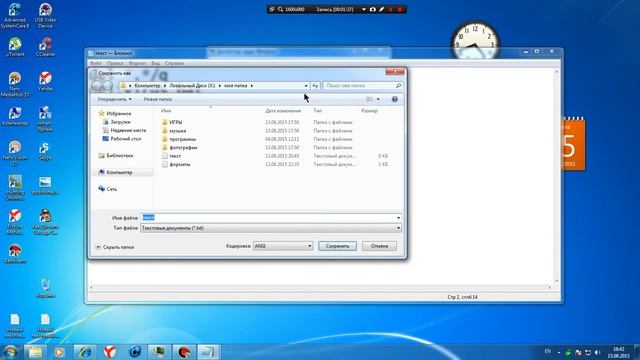Viewport: 640px width, 360px height.
Task: Open Вид menu in Notepad
Action: click(x=156, y=63)
